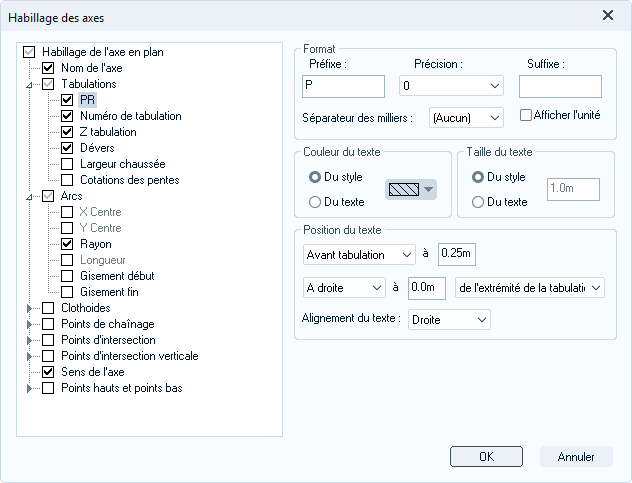The width and height of the screenshot is (632, 483).
Task: Open the Avant tabulation position dropdown
Action: point(359,255)
